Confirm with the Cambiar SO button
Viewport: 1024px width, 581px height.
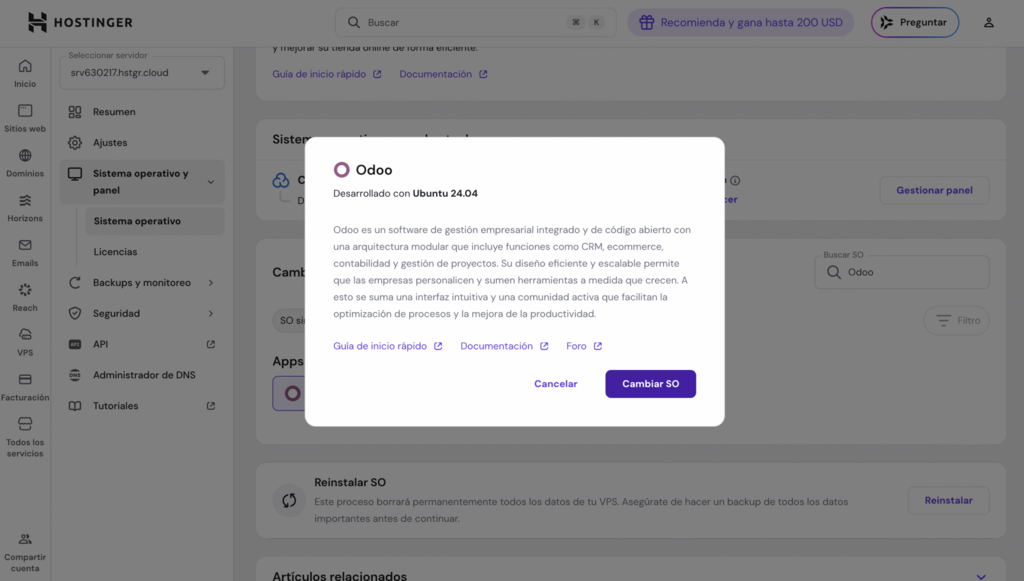(x=650, y=383)
